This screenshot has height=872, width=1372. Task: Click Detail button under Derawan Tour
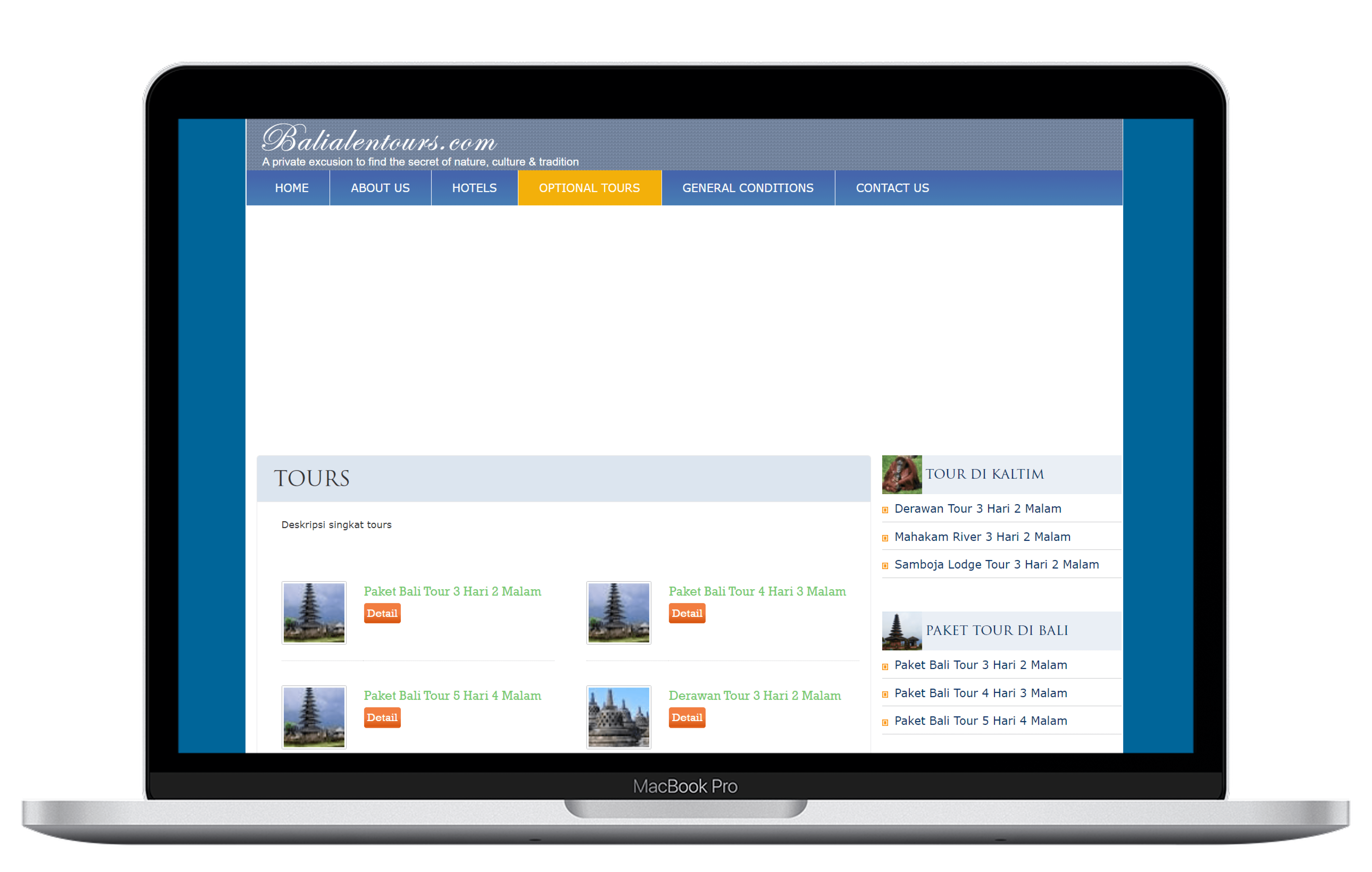(x=687, y=718)
